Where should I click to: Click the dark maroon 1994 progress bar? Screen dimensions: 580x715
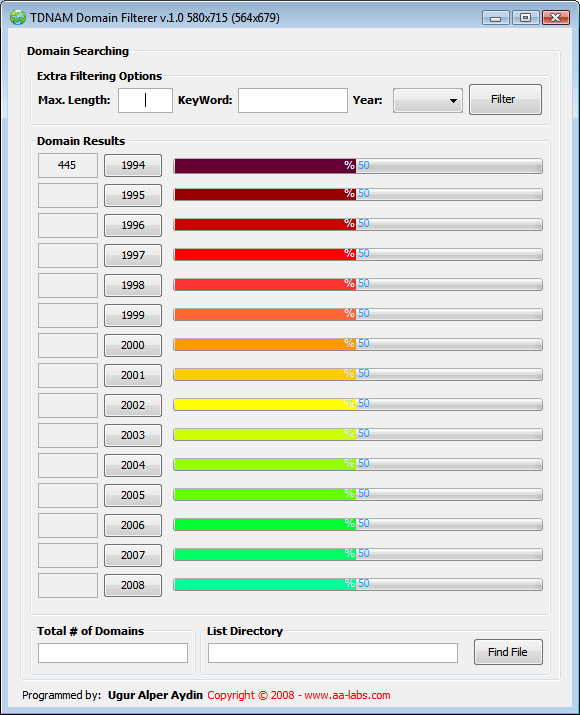[x=358, y=166]
